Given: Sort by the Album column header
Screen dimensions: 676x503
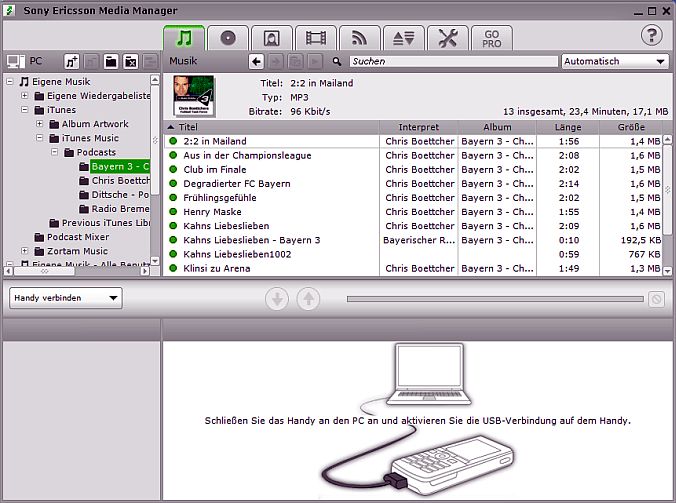Looking at the screenshot, I should pyautogui.click(x=497, y=127).
